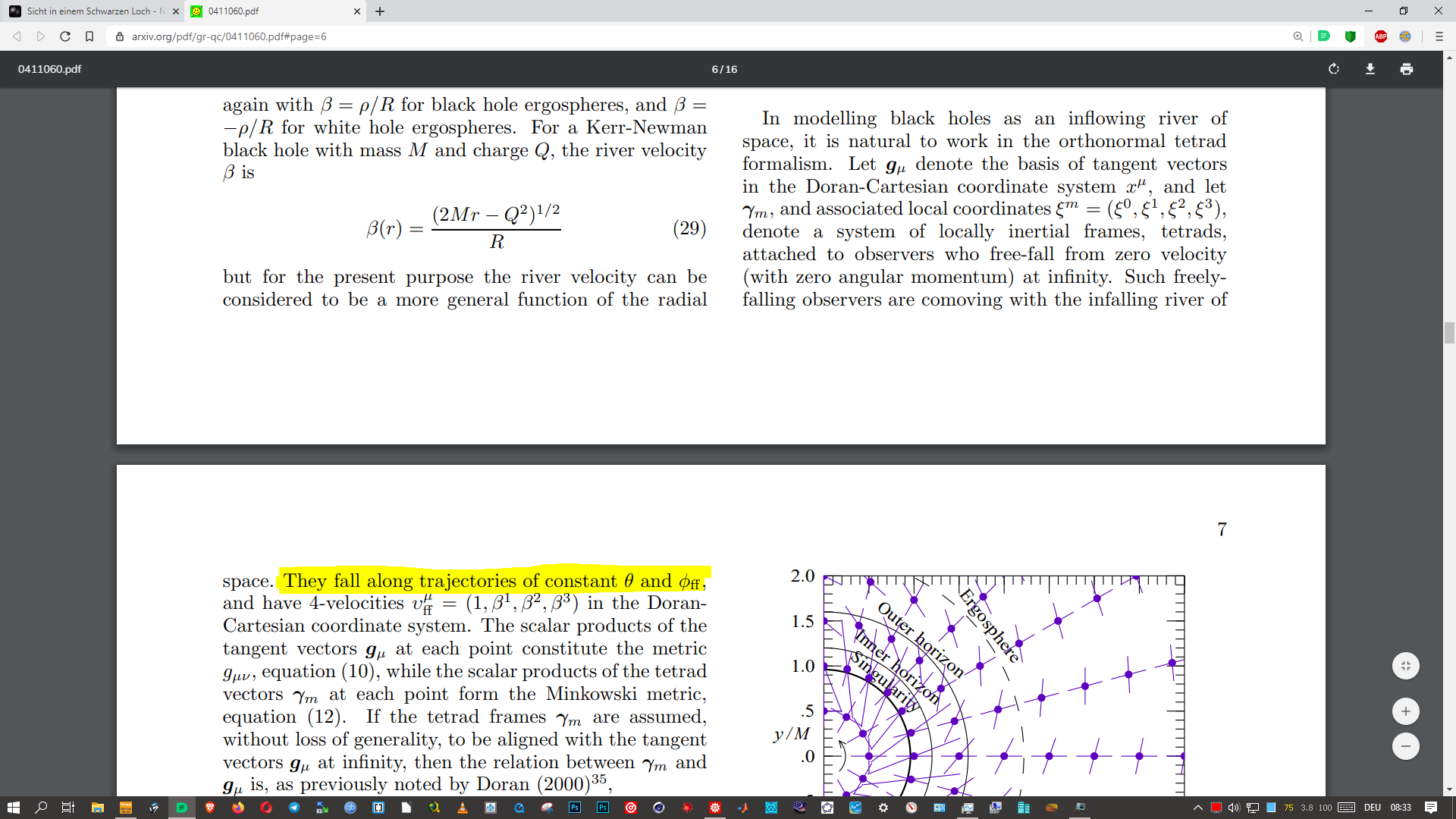Click the 0411060.pdf document title in the viewer
The height and width of the screenshot is (819, 1456).
(x=49, y=69)
